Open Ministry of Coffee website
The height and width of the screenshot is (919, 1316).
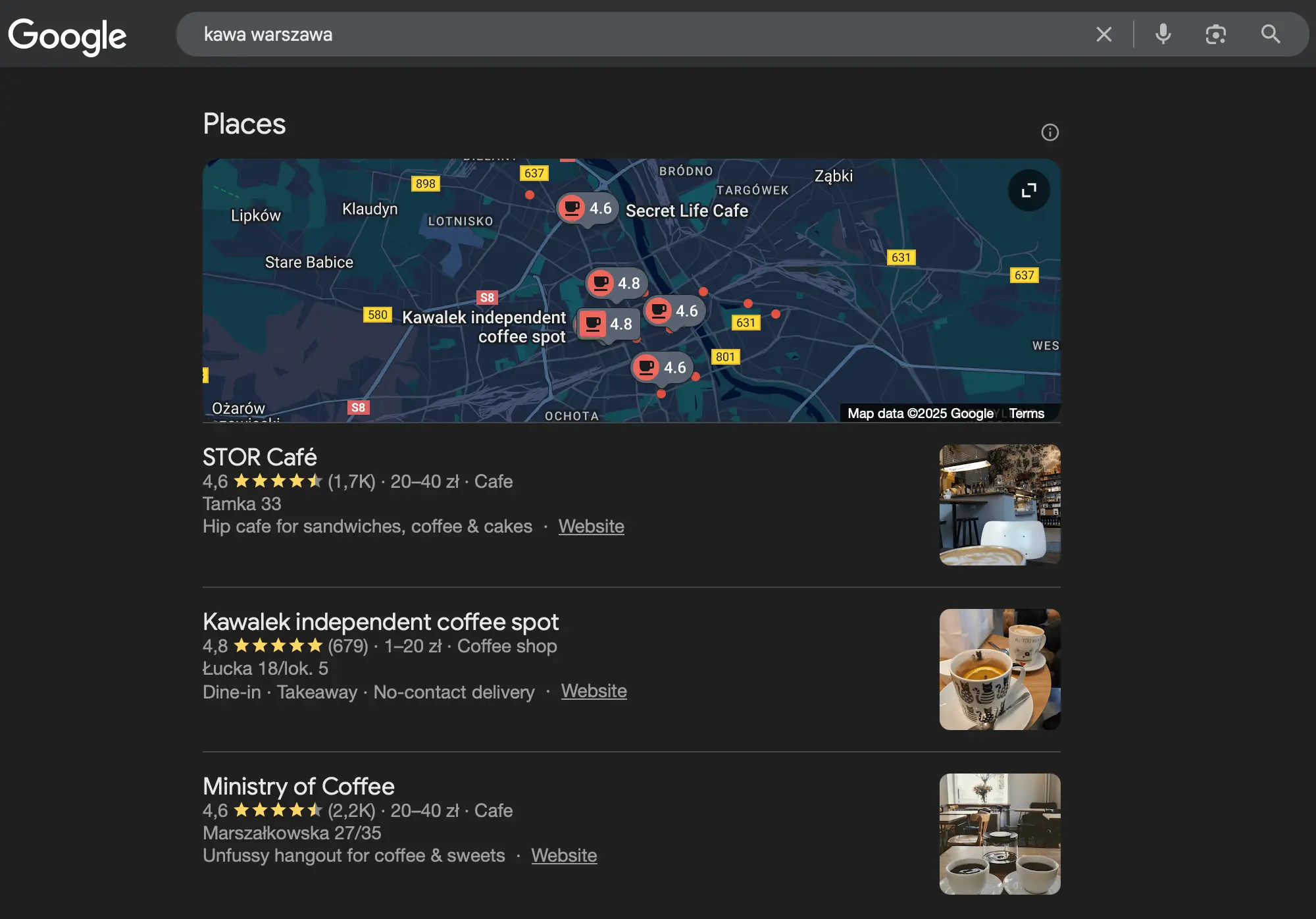coord(563,855)
